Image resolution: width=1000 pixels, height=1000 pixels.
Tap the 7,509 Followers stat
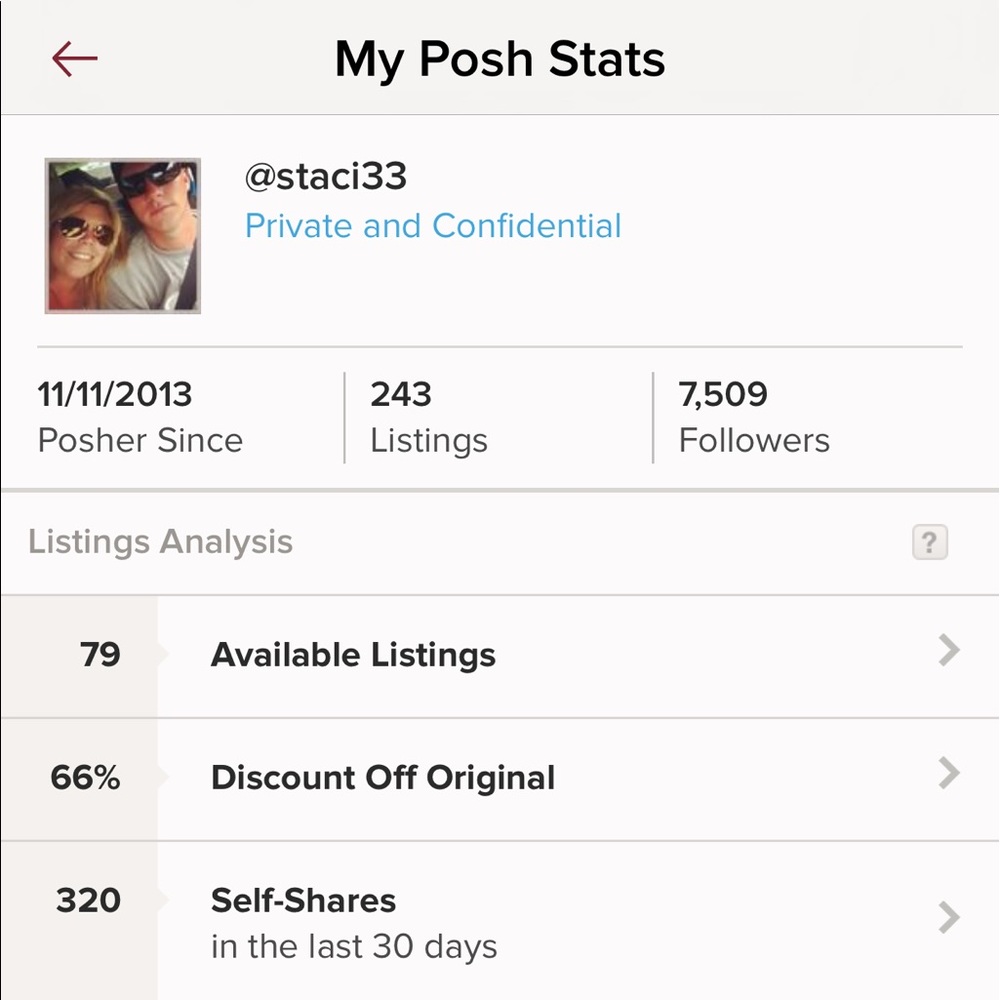click(x=754, y=418)
